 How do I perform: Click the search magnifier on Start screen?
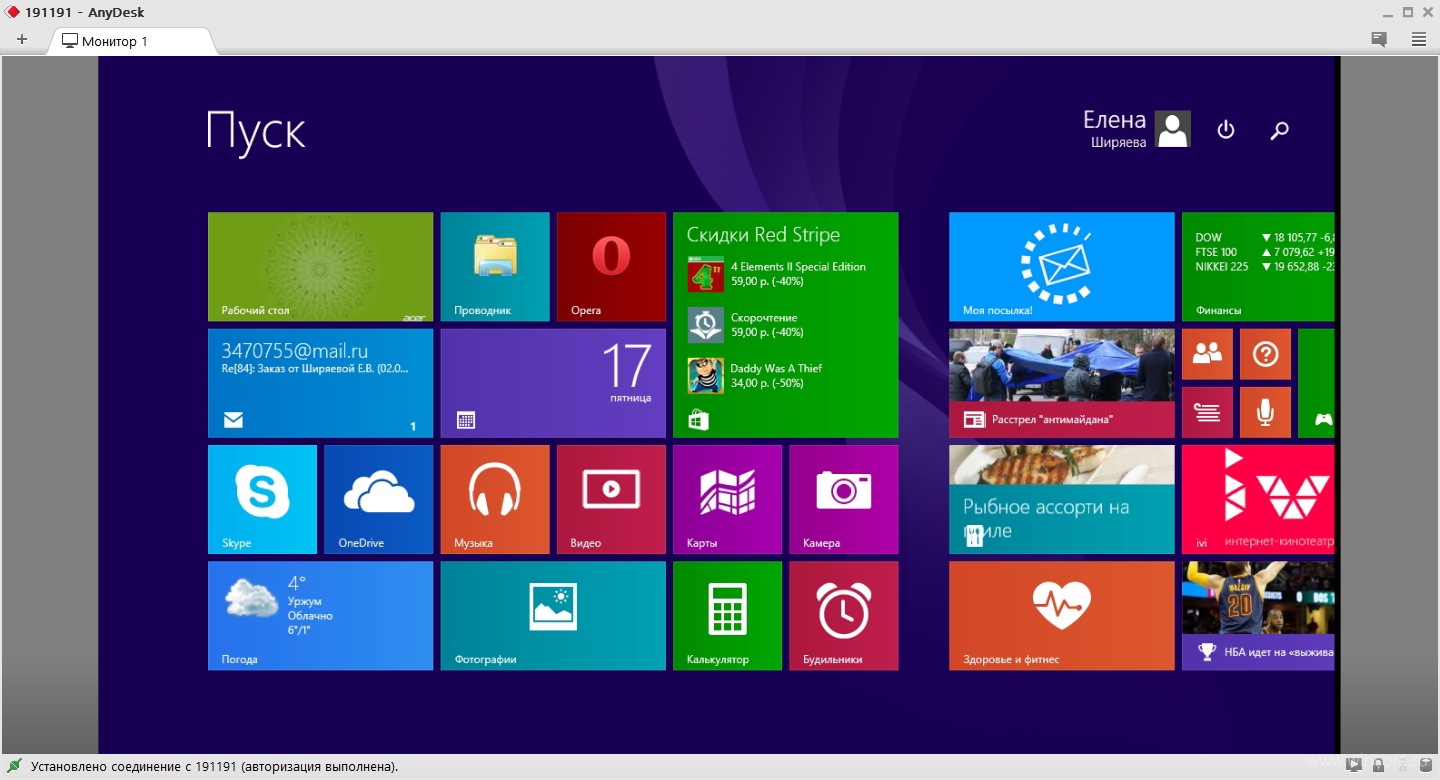(1279, 130)
